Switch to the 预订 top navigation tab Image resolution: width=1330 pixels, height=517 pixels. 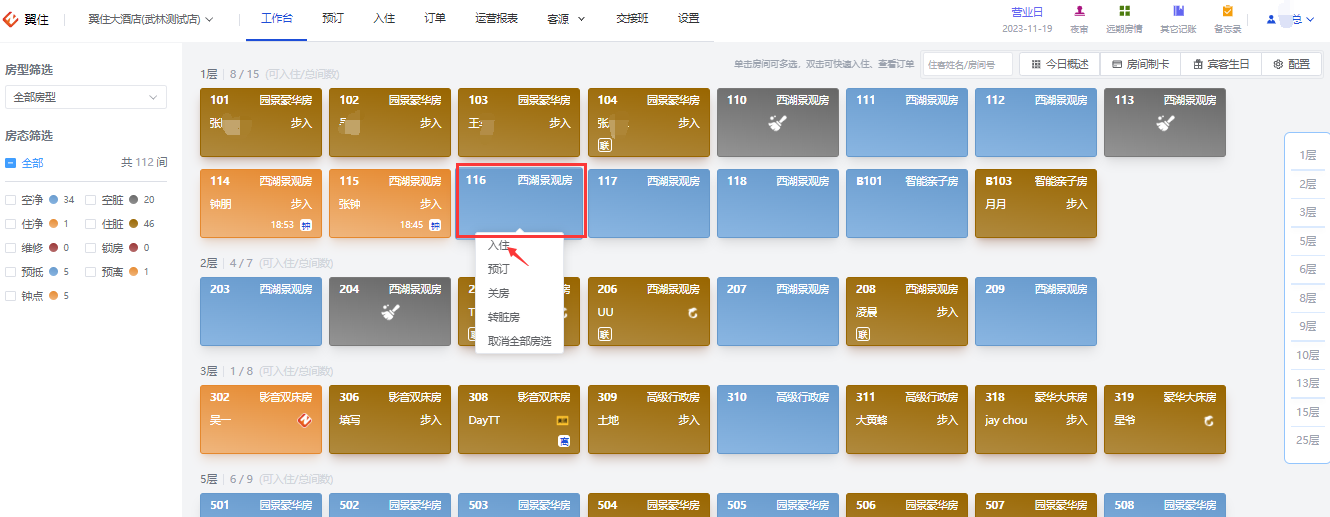pyautogui.click(x=334, y=18)
